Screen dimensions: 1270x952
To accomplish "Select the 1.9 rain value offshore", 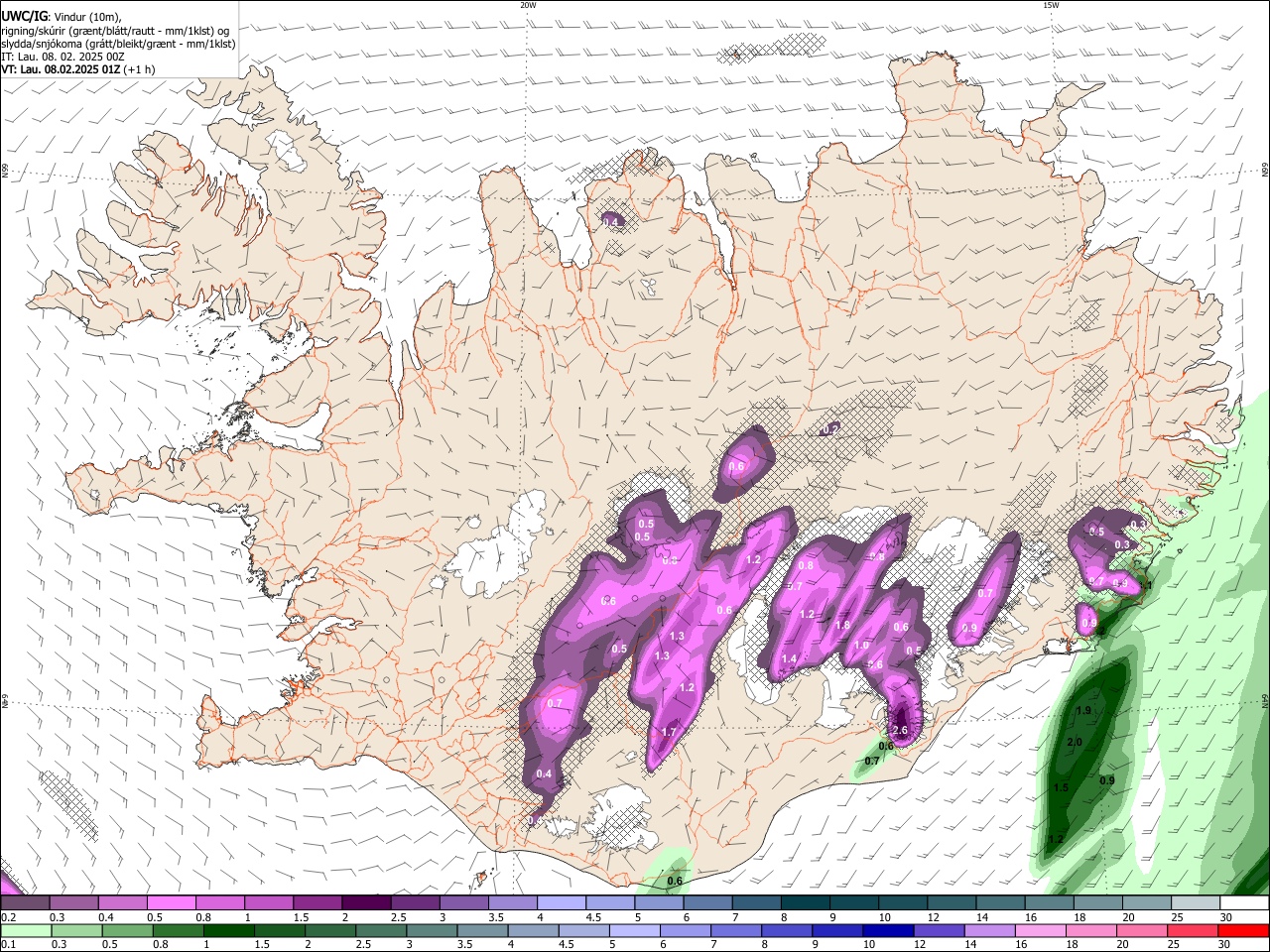I will (x=1083, y=710).
